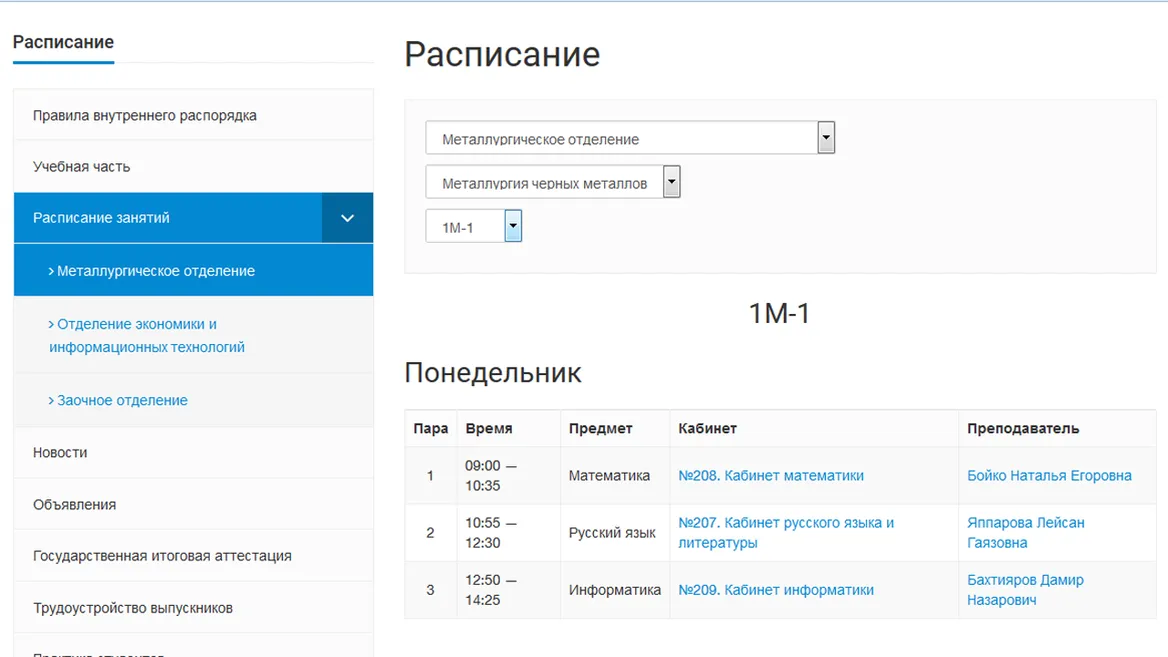The width and height of the screenshot is (1168, 657).
Task: Click the Понедельник day heading
Action: click(x=492, y=372)
